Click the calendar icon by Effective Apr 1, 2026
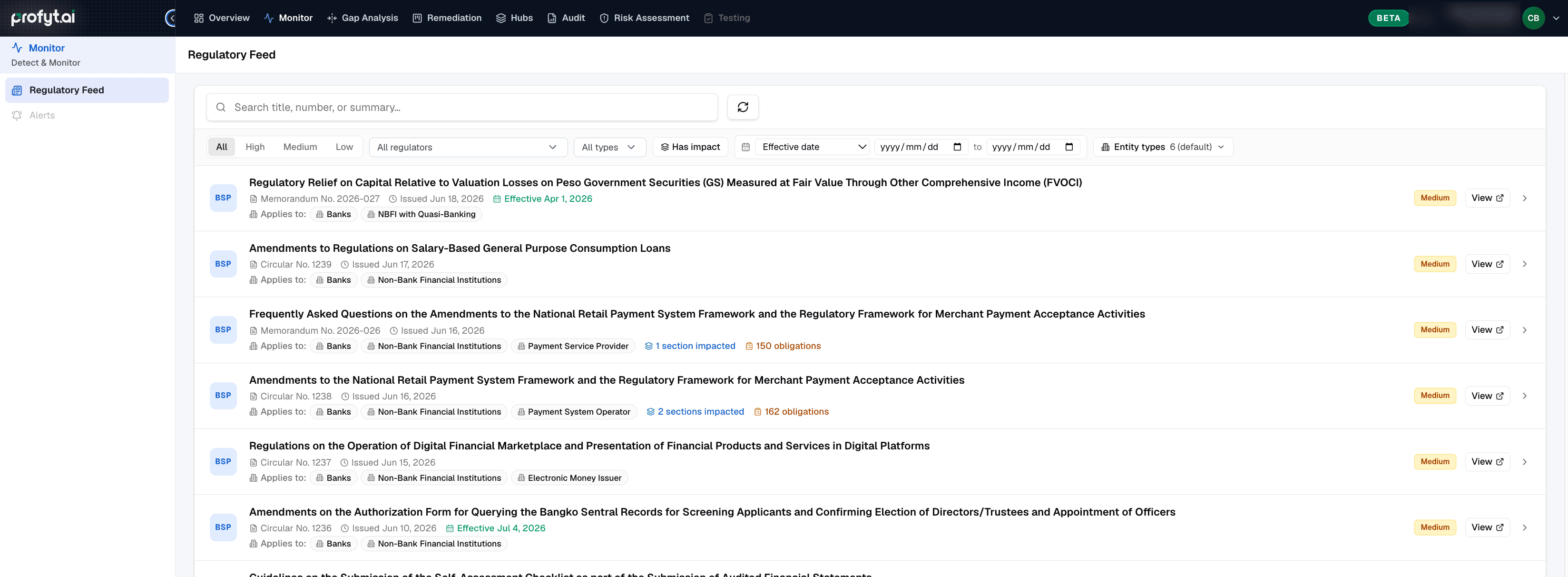The image size is (1568, 577). pos(497,199)
